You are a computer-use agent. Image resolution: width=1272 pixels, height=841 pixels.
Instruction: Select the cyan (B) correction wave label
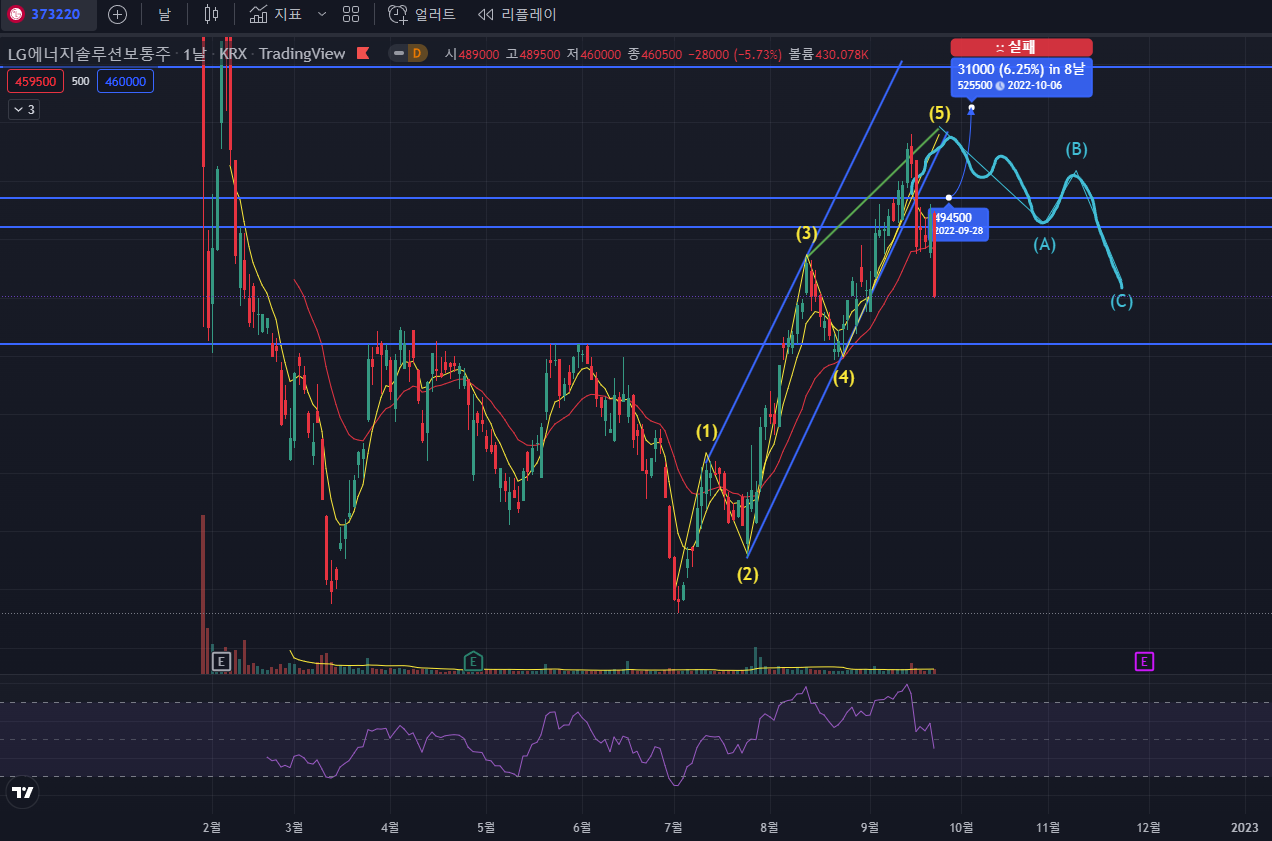pos(1076,149)
